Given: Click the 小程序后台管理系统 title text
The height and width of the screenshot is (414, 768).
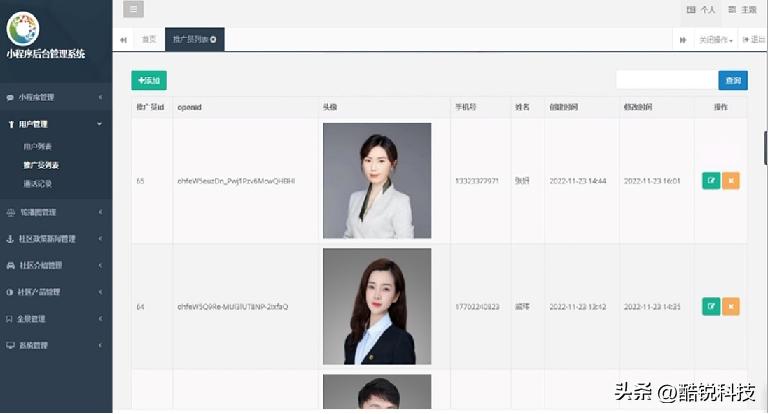Looking at the screenshot, I should pos(46,53).
